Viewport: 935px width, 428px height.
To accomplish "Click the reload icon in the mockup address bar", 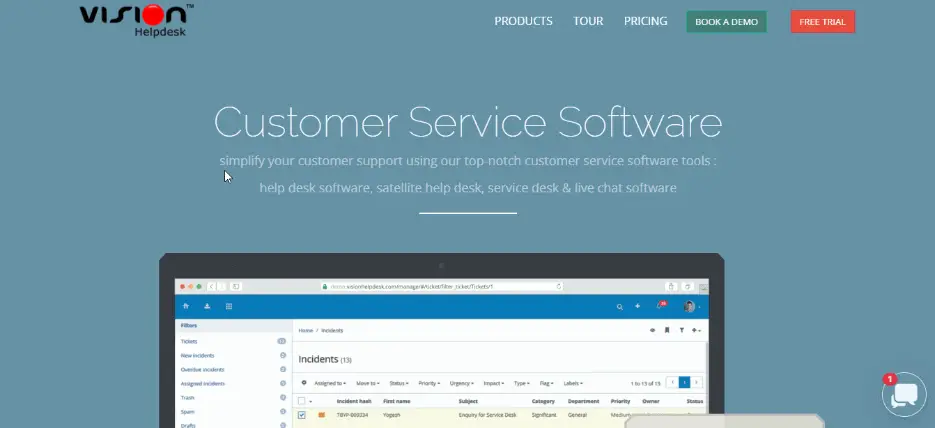I will pos(559,287).
